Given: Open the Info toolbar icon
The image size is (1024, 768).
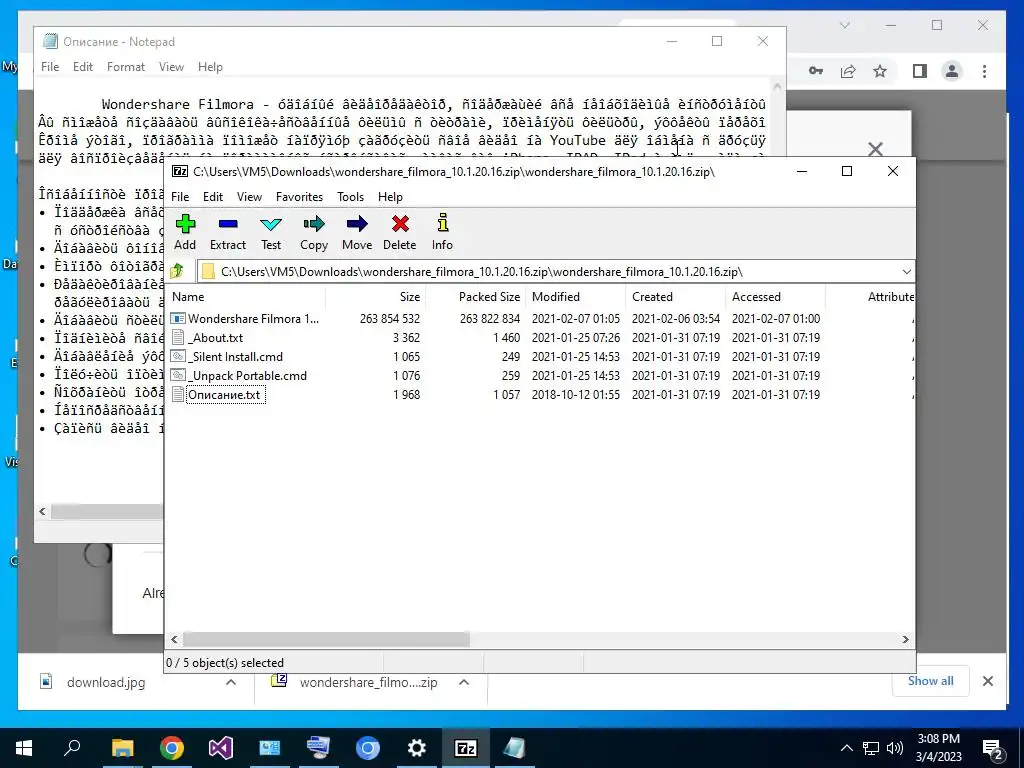Looking at the screenshot, I should point(442,232).
